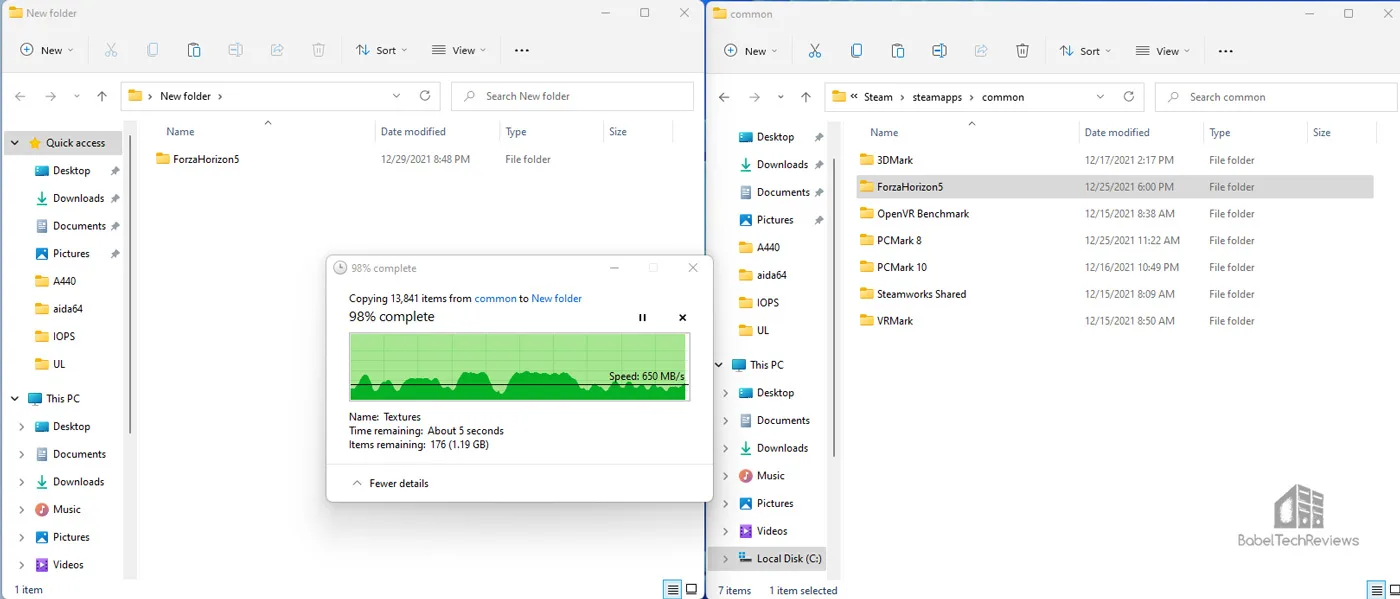Select VRMark folder
The height and width of the screenshot is (599, 1400).
click(895, 321)
